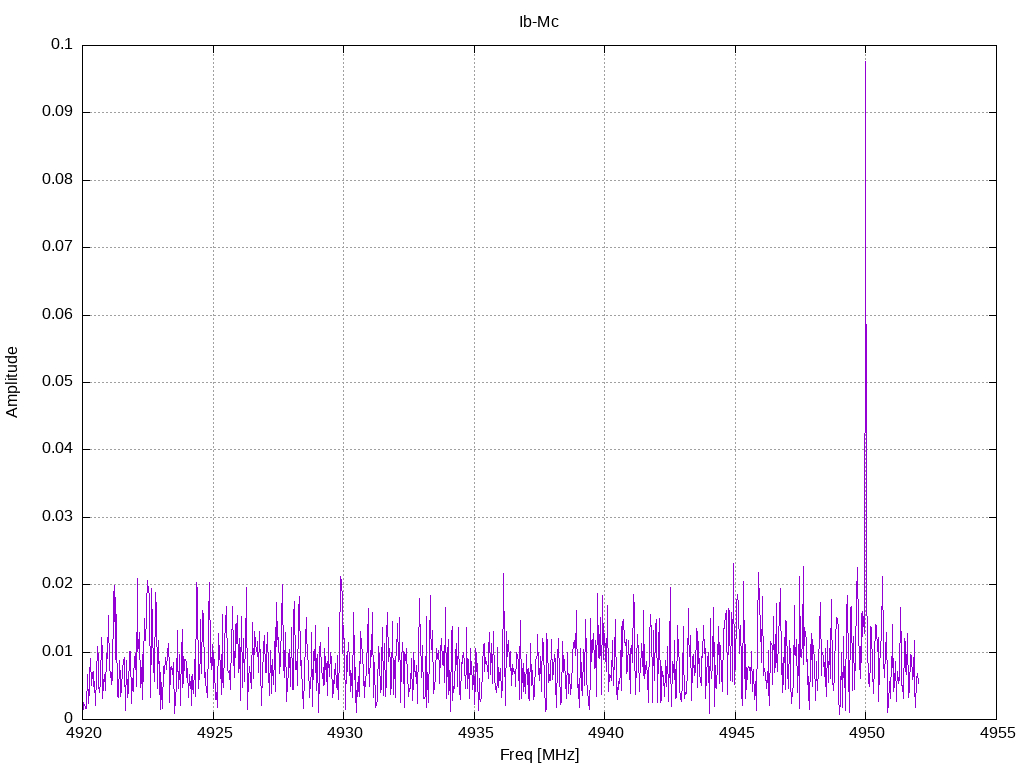Click the 4925 x-axis tick label

[213, 735]
